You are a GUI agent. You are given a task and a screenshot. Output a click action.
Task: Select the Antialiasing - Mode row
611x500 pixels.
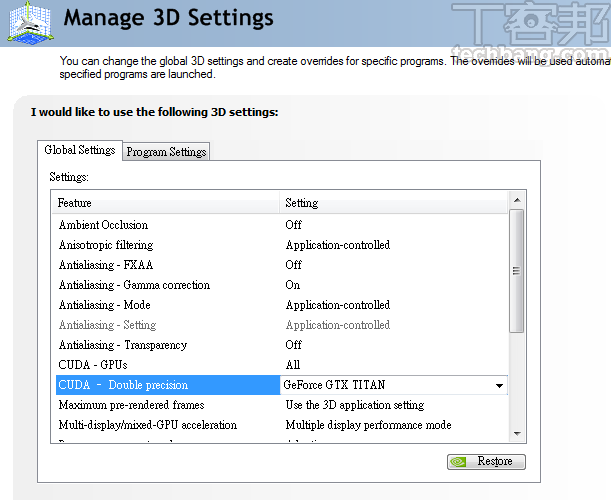[280, 305]
